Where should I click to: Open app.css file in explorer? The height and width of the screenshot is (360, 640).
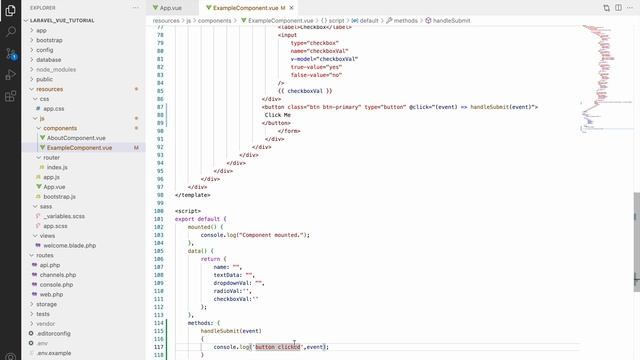pyautogui.click(x=53, y=109)
